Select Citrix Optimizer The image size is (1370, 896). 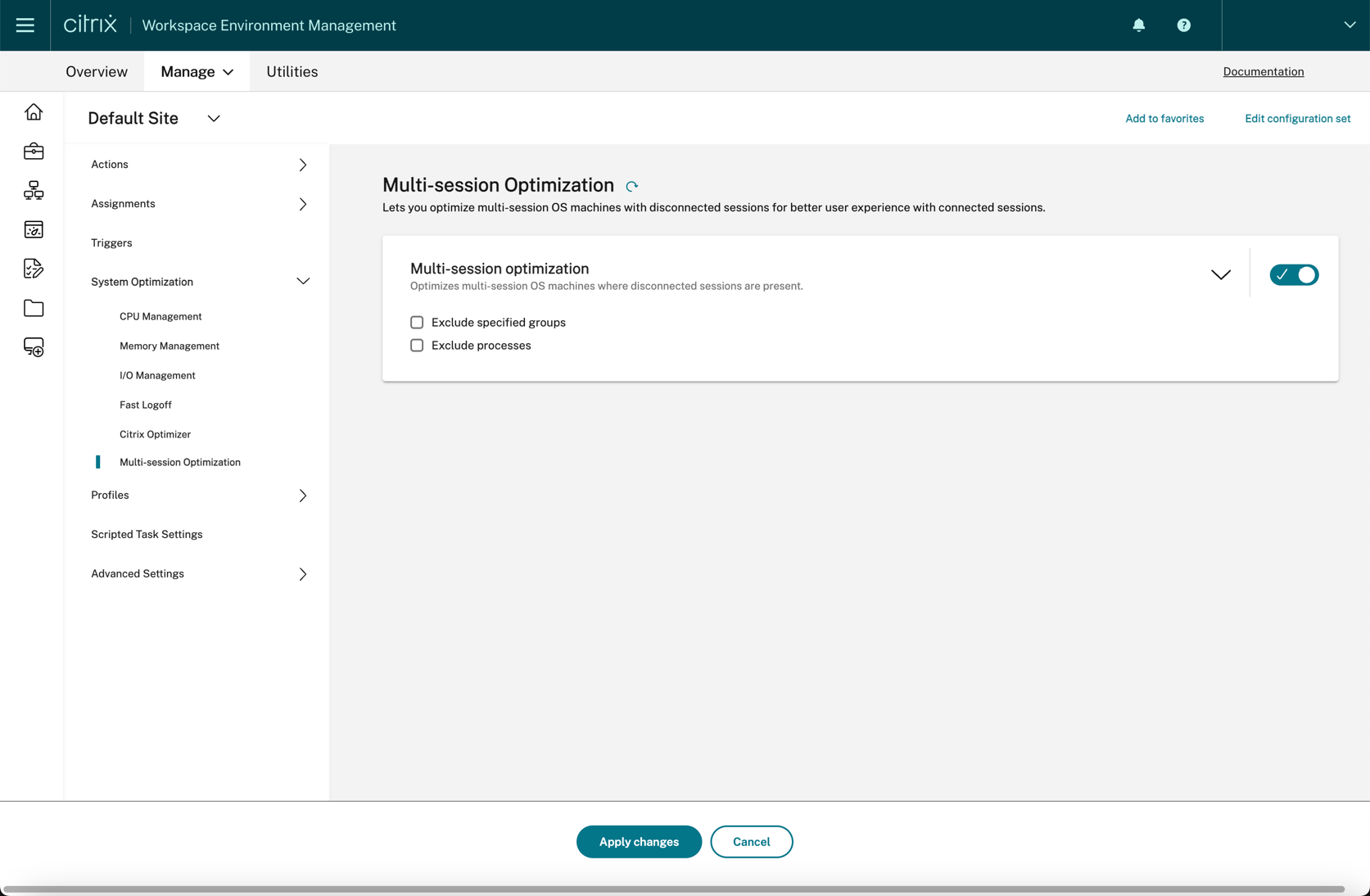156,434
